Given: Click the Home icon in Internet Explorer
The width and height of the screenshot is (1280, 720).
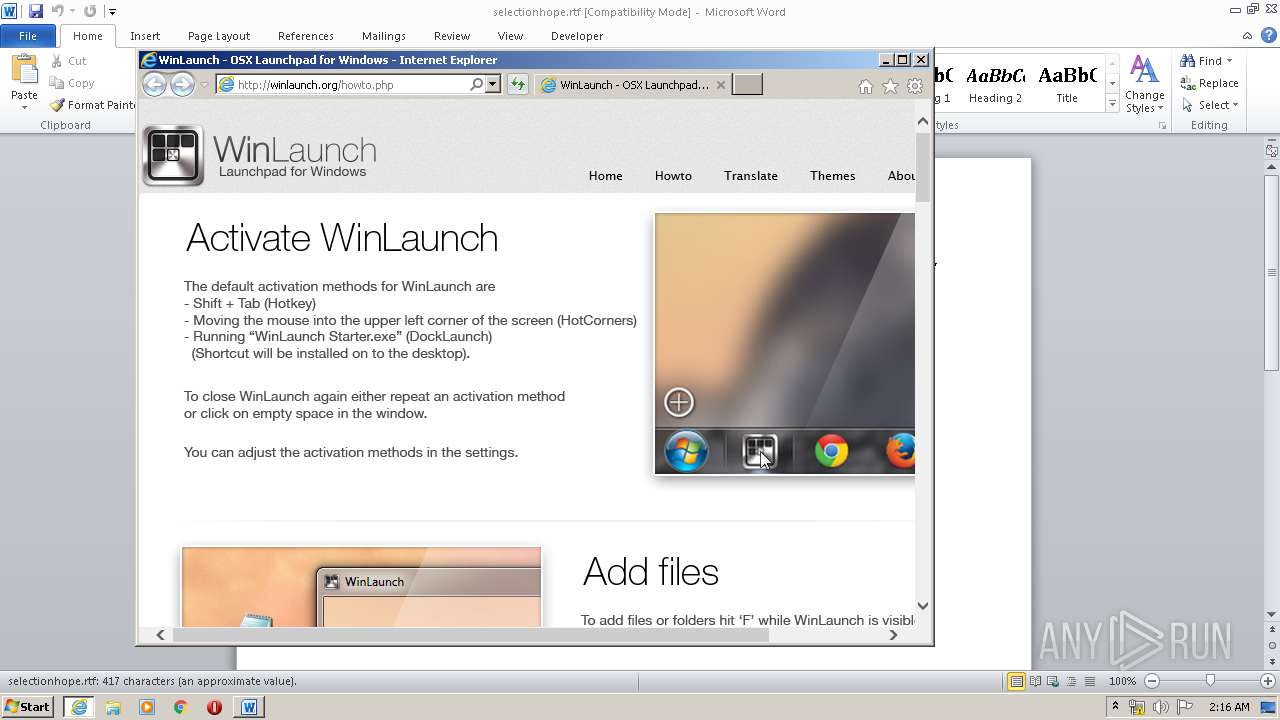Looking at the screenshot, I should pos(866,87).
